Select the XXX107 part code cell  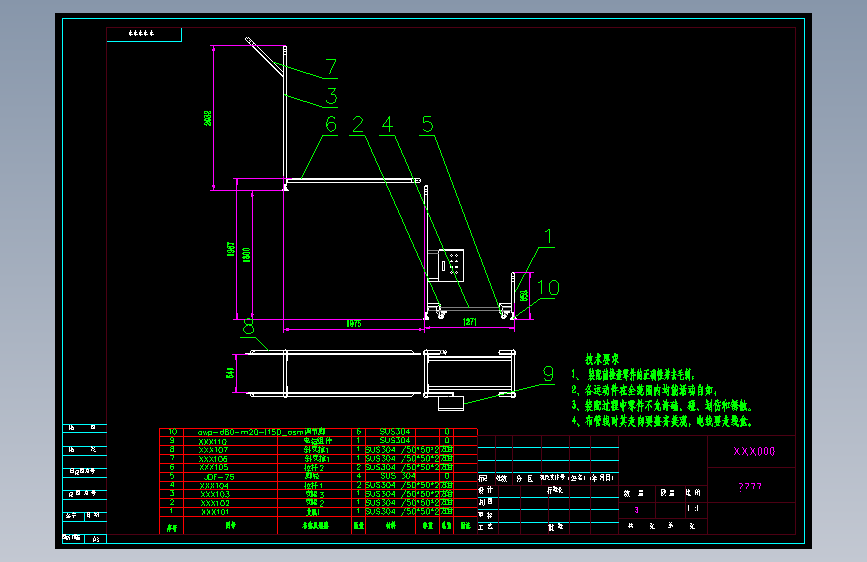click(213, 450)
